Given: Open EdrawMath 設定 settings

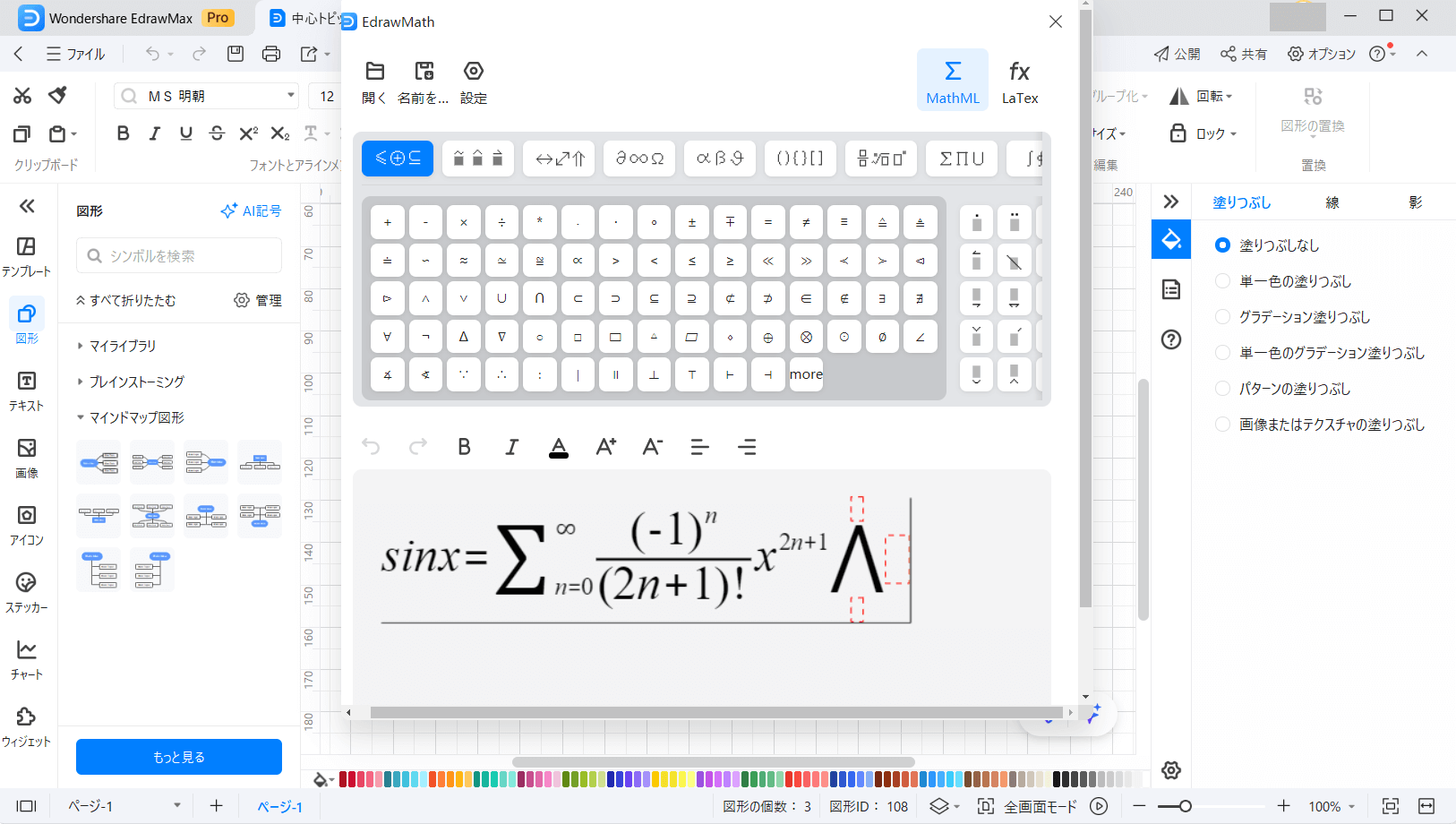Looking at the screenshot, I should tap(474, 82).
